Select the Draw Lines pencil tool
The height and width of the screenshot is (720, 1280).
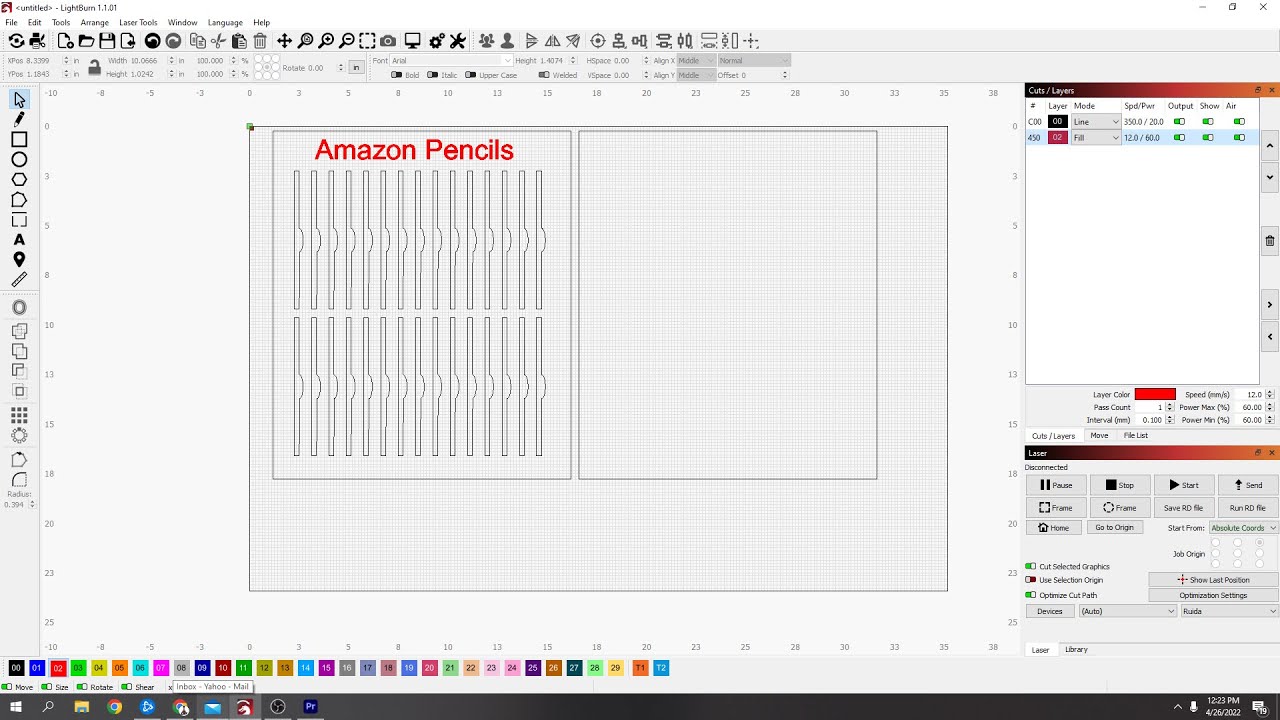pos(19,119)
